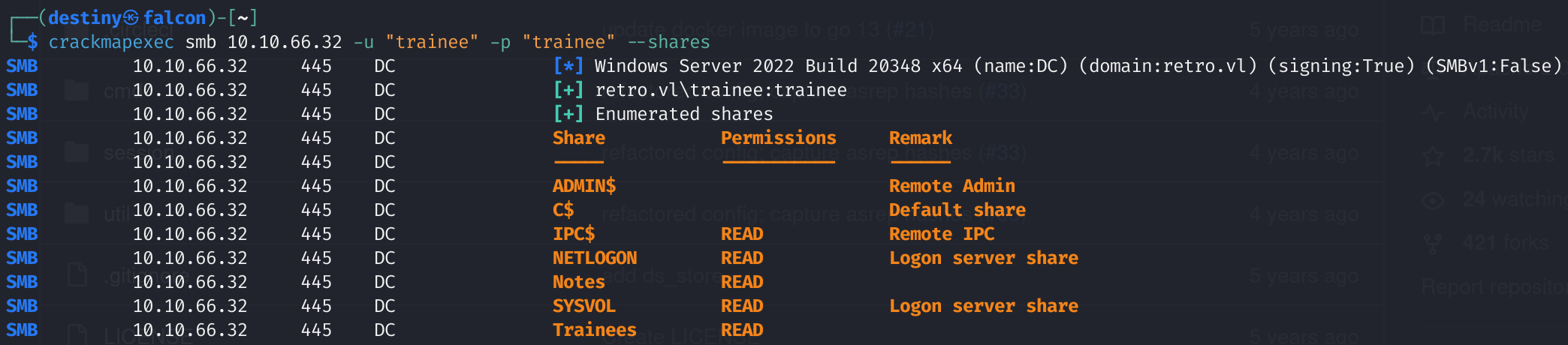Click the Readme book icon

click(x=1433, y=25)
